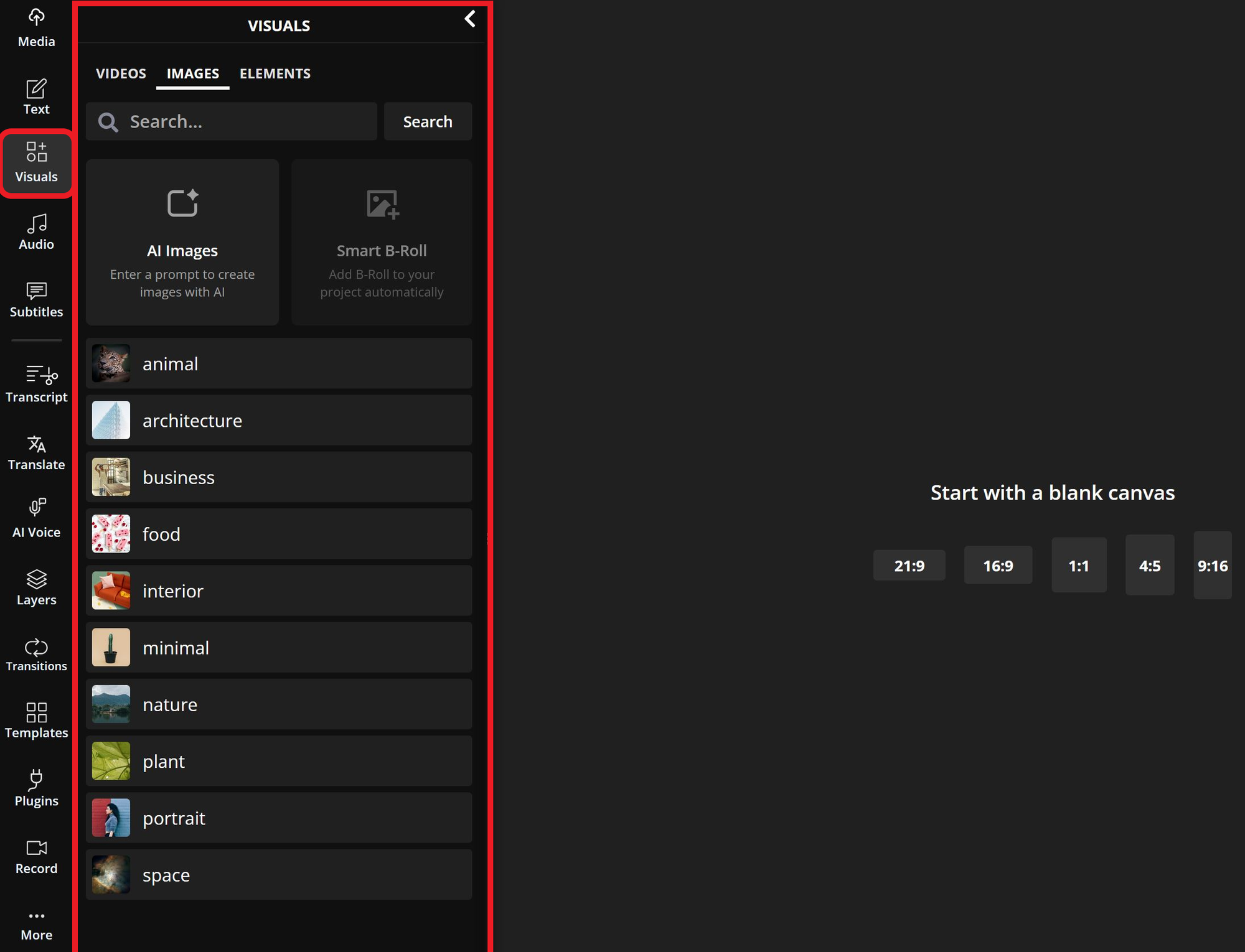Open the Subtitles panel

36,299
